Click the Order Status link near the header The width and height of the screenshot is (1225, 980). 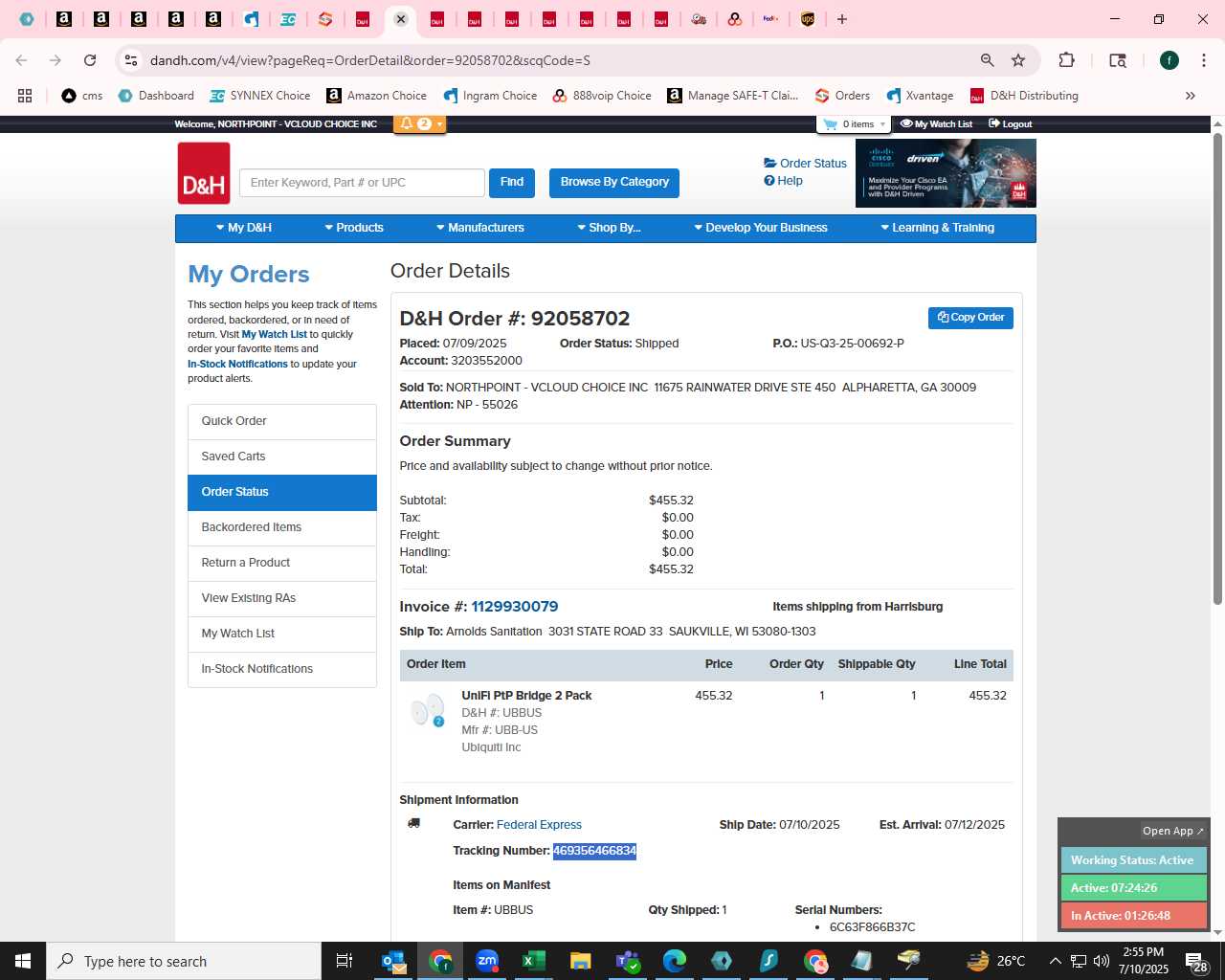805,164
